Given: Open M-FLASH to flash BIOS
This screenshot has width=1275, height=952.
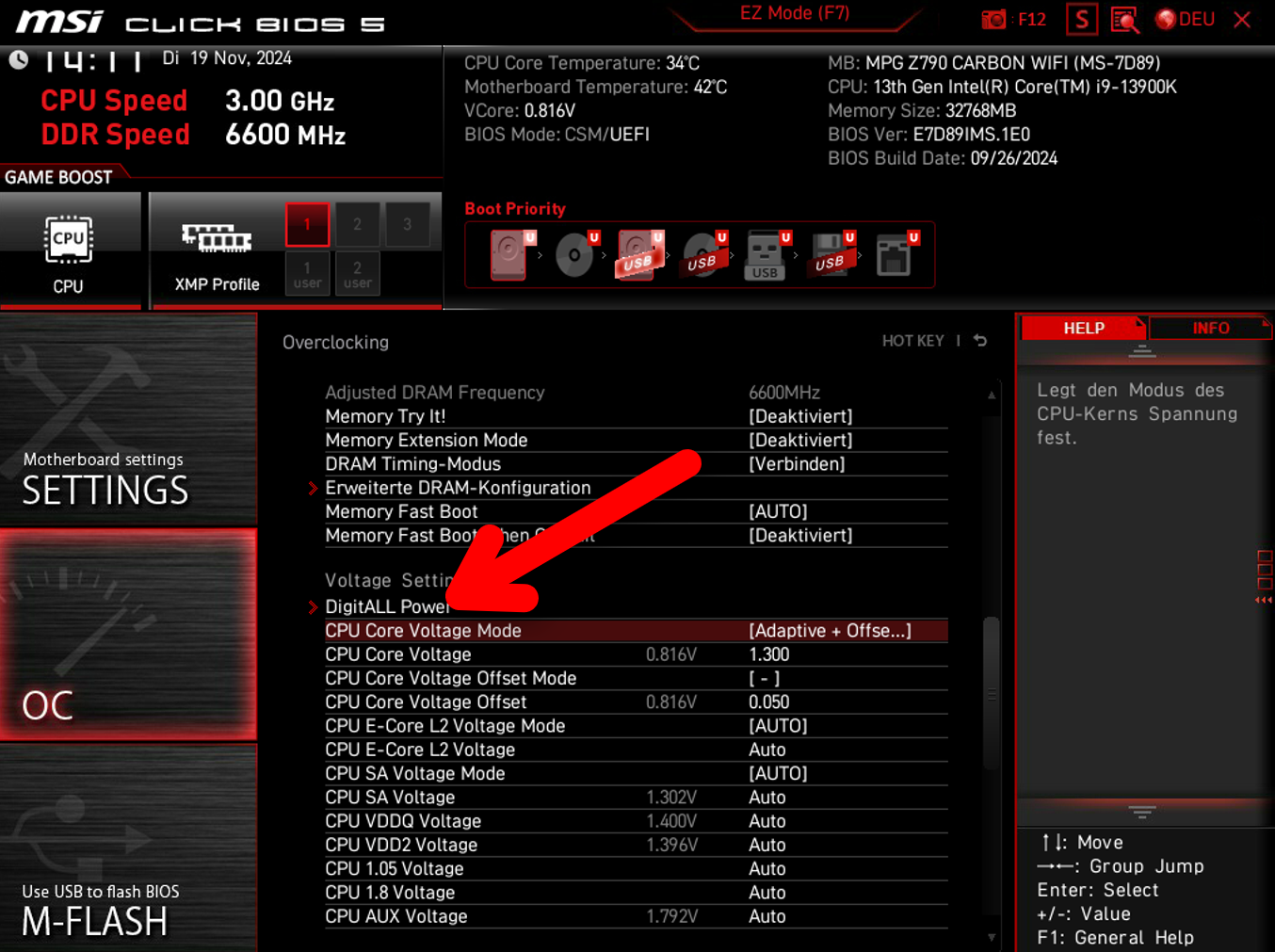Looking at the screenshot, I should [128, 847].
